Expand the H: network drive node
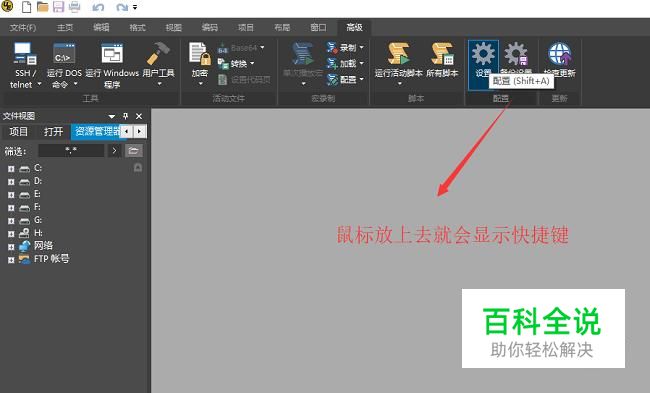The image size is (650, 393). pyautogui.click(x=11, y=234)
